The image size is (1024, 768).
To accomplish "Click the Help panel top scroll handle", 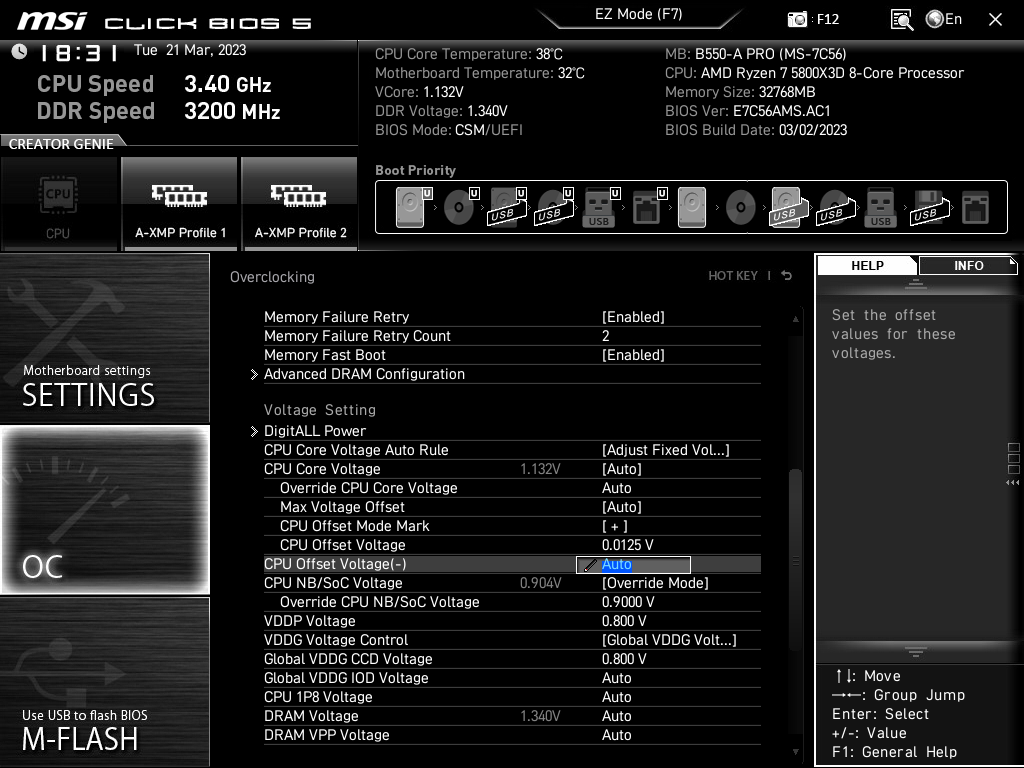I will pyautogui.click(x=916, y=283).
